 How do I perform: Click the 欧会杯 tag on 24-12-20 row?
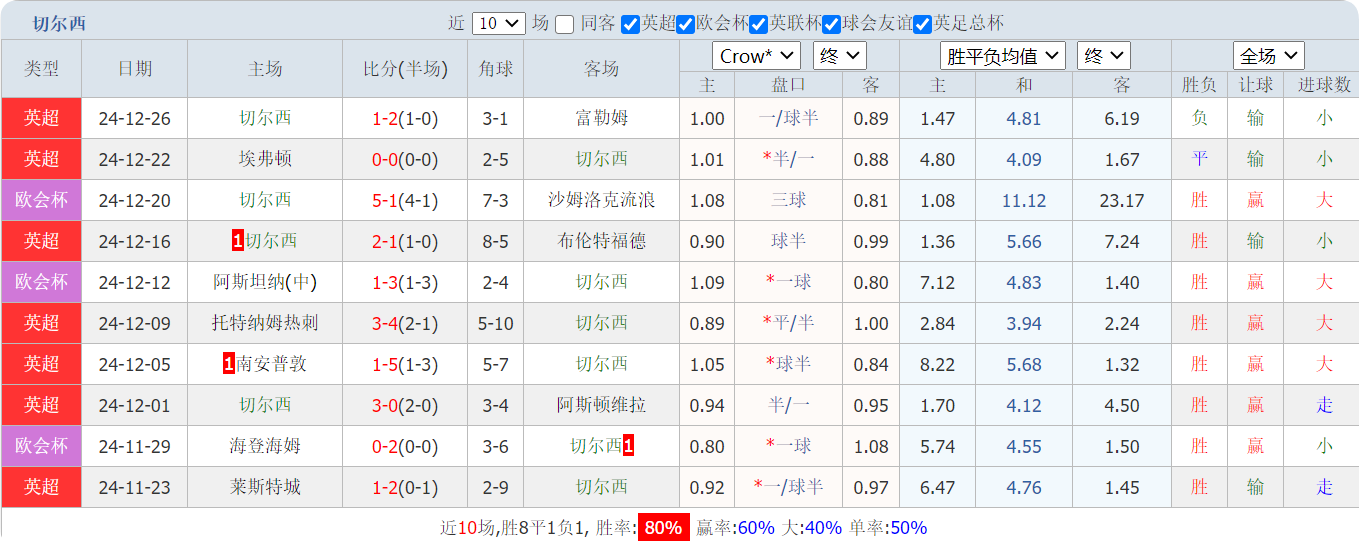coord(41,200)
